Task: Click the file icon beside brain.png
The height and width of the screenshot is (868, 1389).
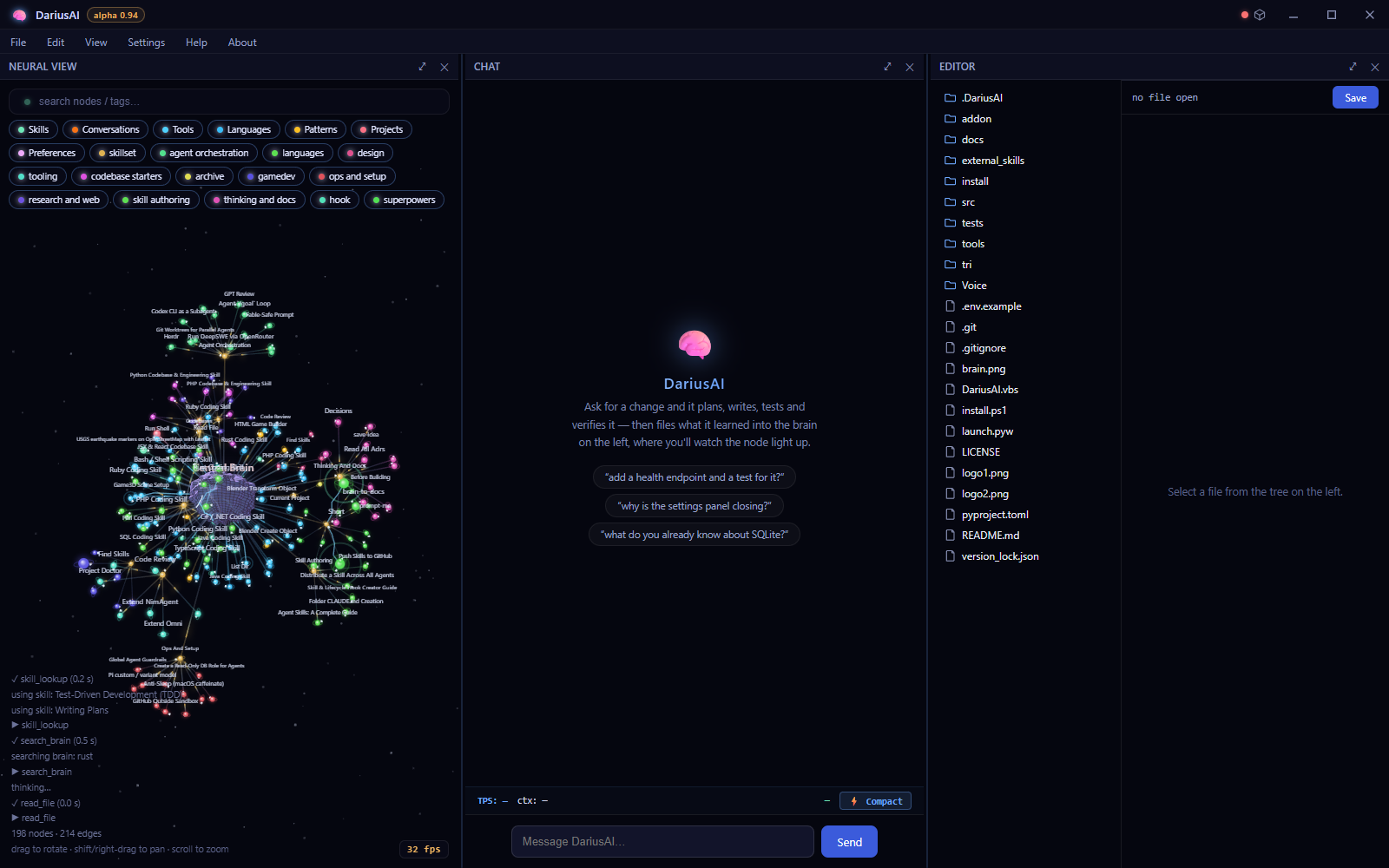Action: coord(950,369)
